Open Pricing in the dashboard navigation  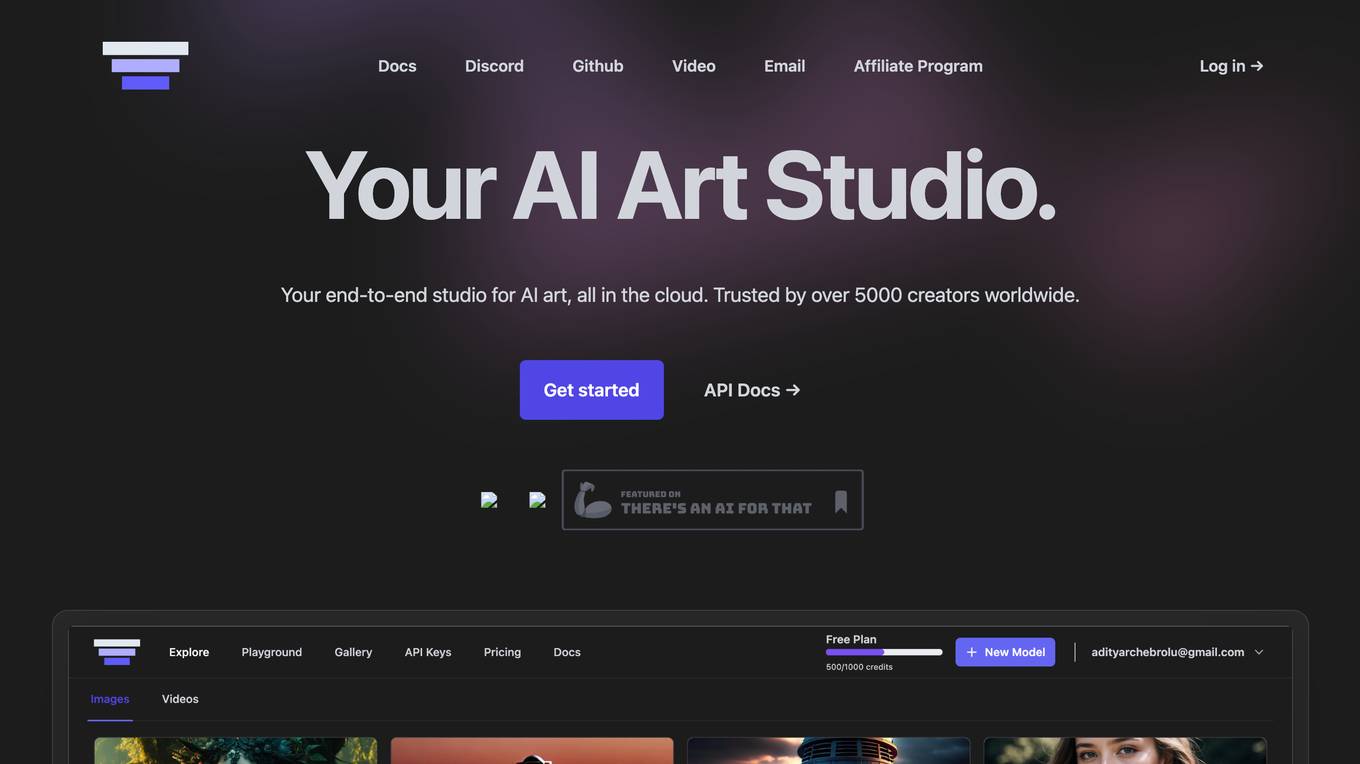502,651
